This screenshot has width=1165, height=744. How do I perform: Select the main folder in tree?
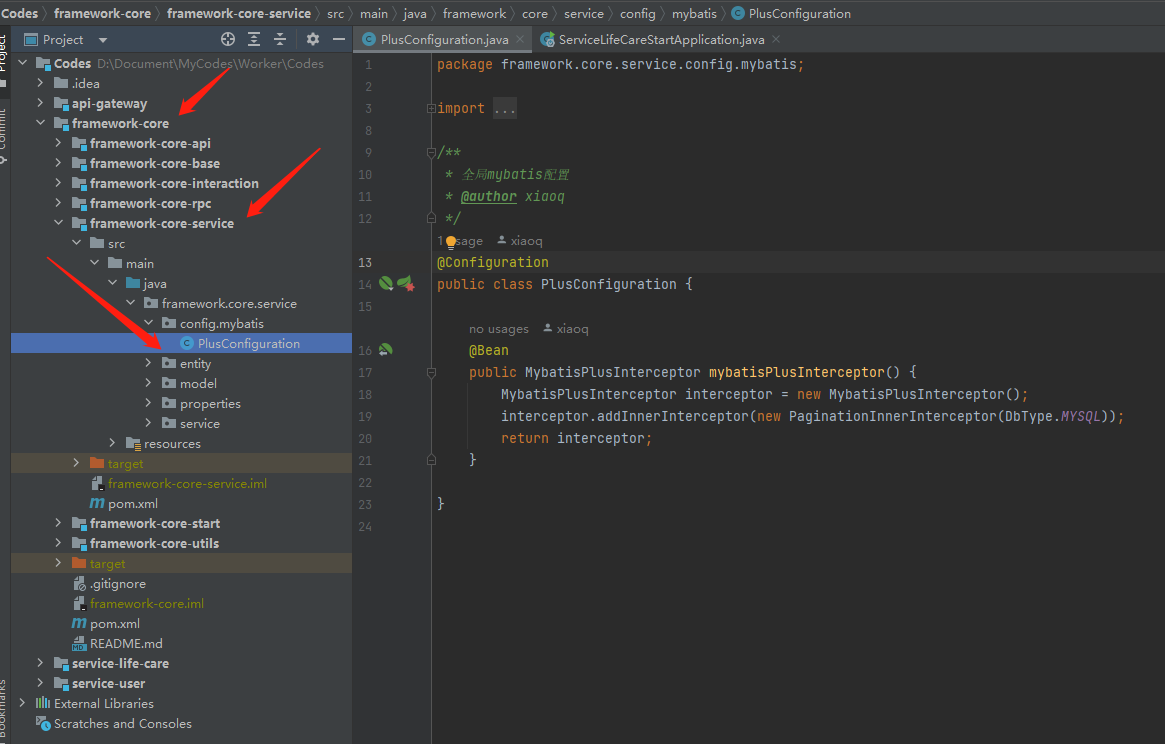coord(140,264)
